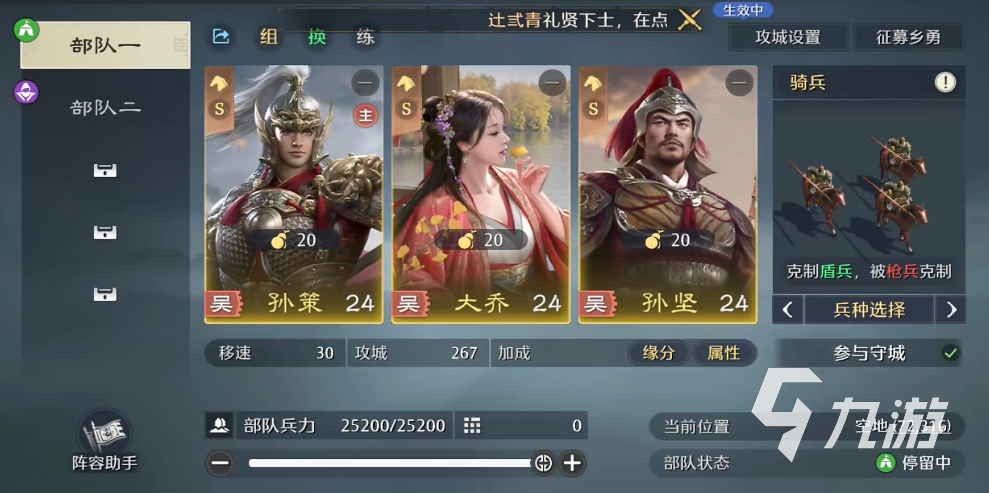Click the first locked troop slot
The height and width of the screenshot is (493, 989).
tap(105, 170)
